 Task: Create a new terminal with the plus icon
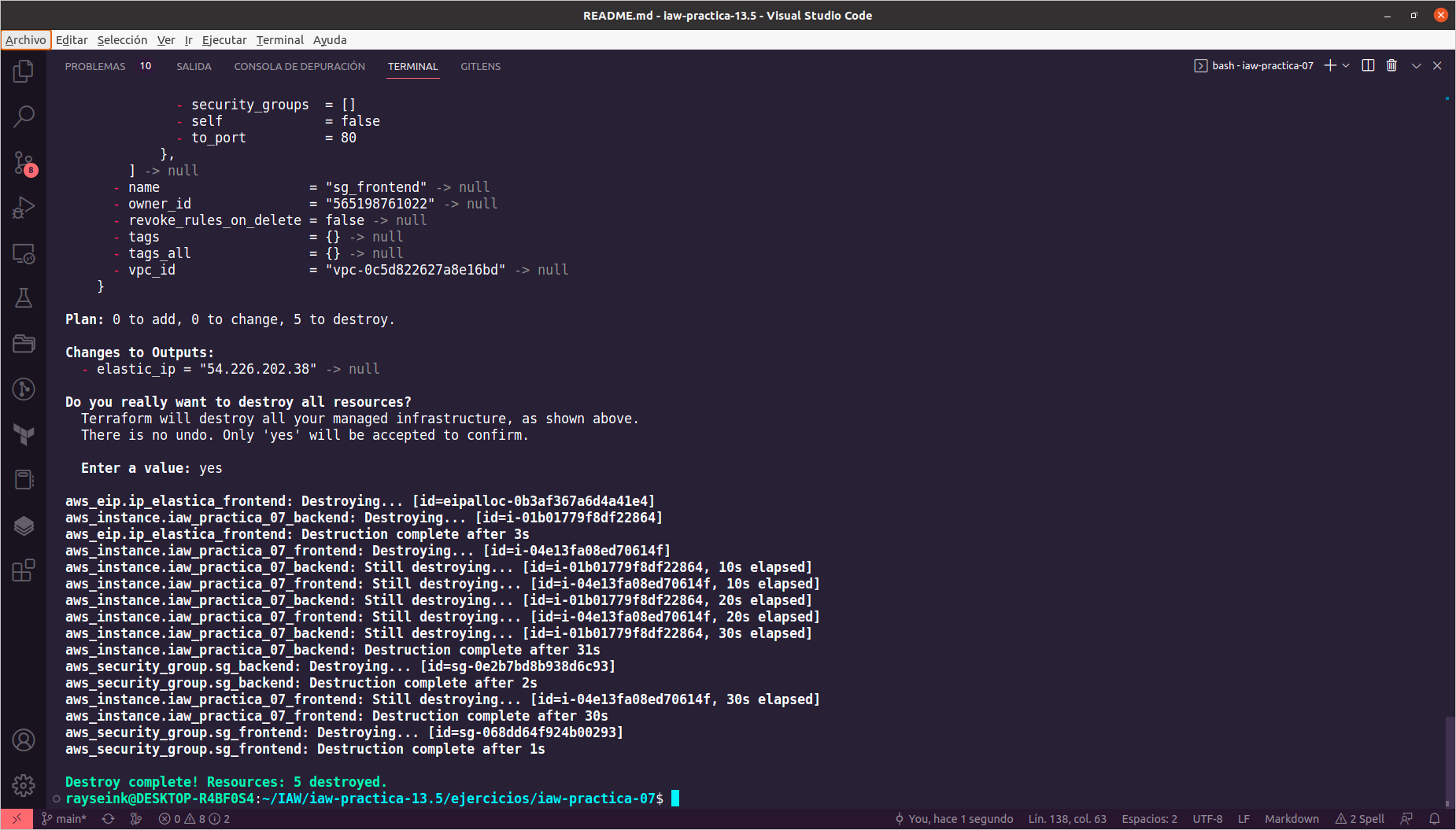click(x=1329, y=65)
